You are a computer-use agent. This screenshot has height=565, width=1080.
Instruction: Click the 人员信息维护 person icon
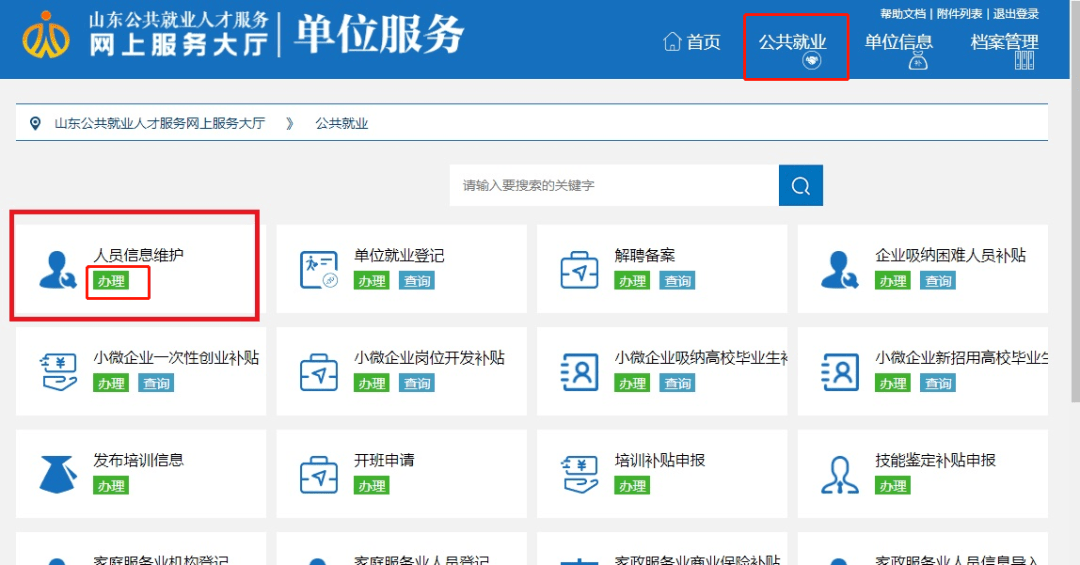(57, 269)
